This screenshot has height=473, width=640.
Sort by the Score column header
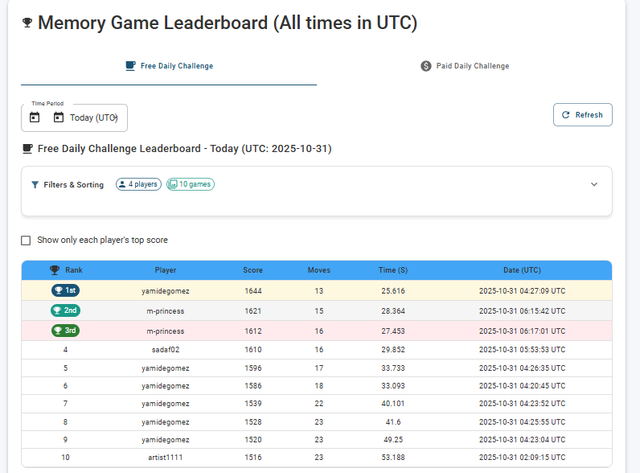(x=253, y=270)
